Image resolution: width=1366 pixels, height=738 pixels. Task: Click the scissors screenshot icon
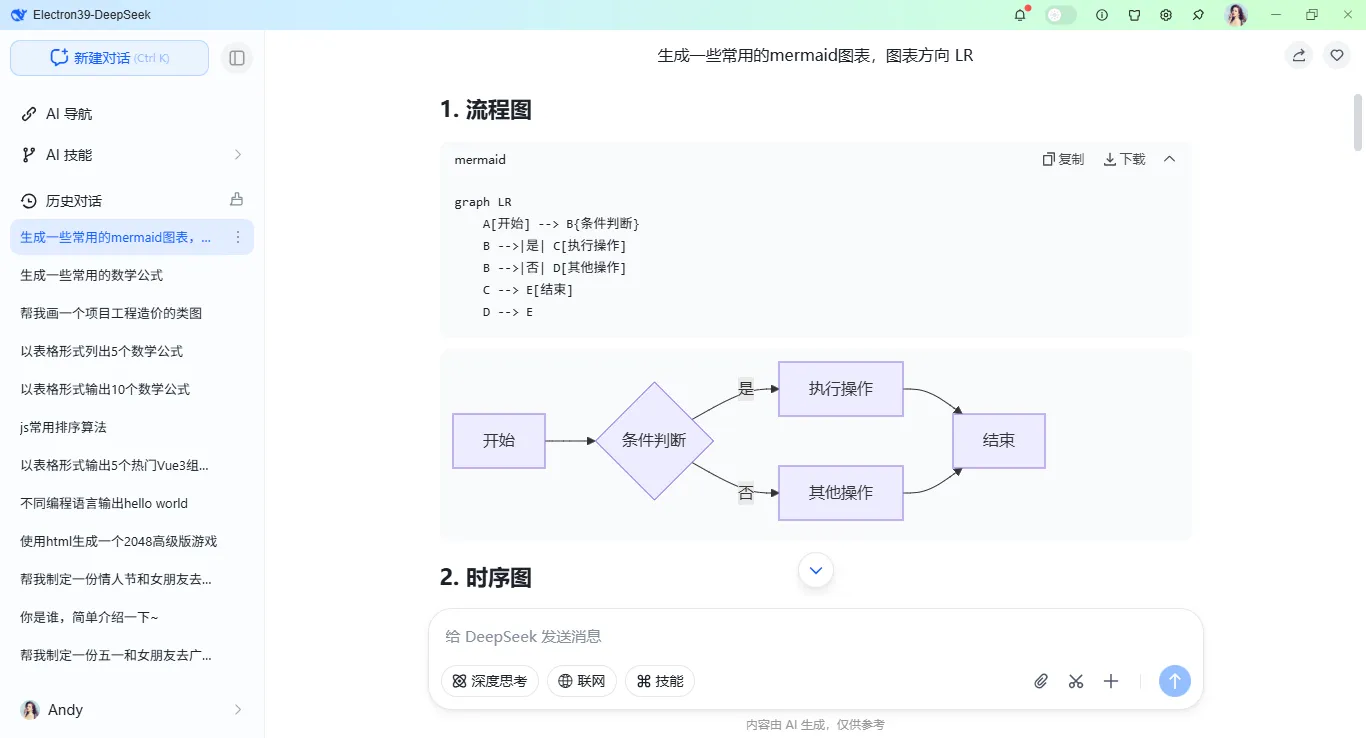coord(1075,681)
